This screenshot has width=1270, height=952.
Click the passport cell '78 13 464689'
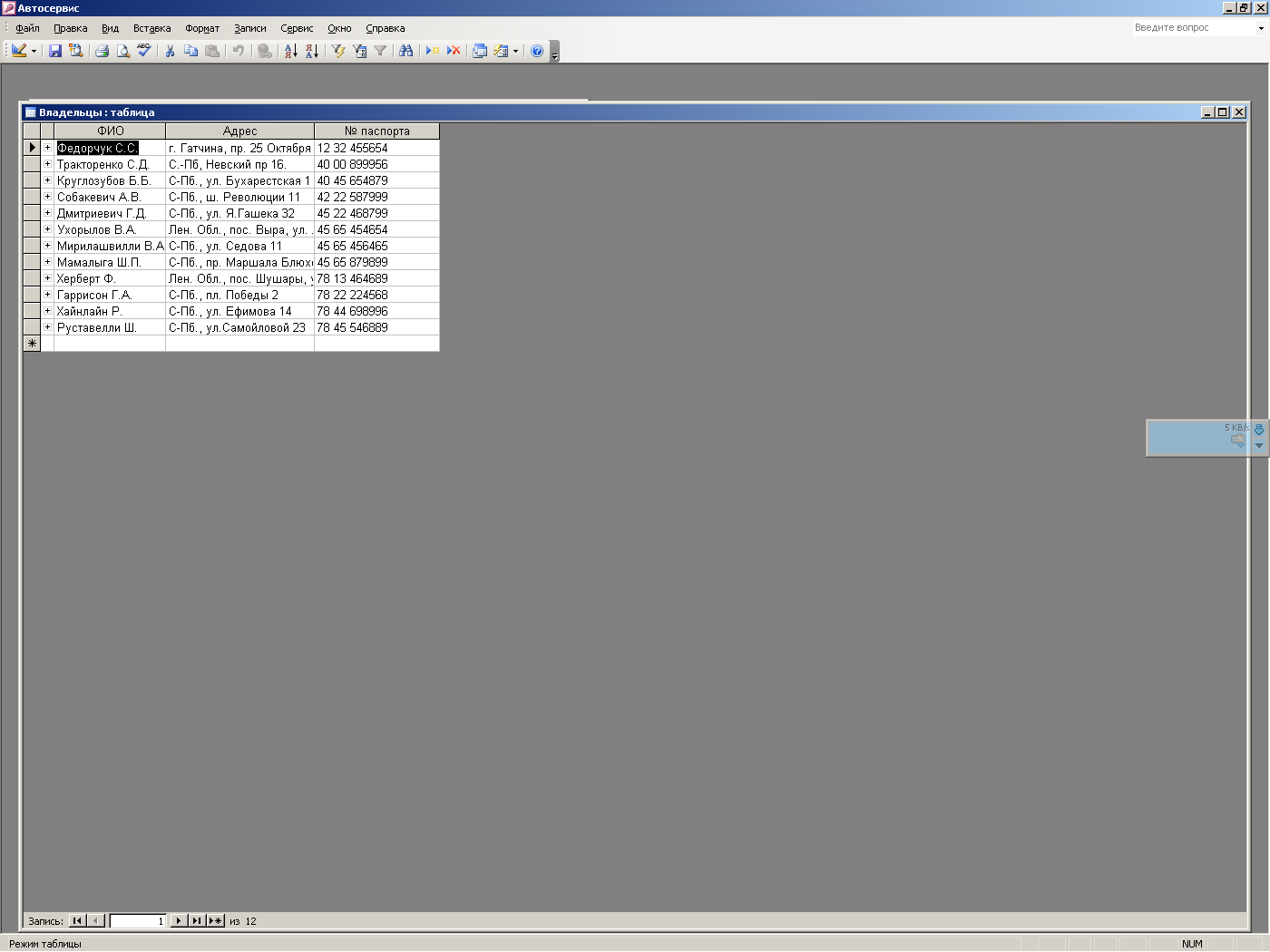pyautogui.click(x=377, y=278)
